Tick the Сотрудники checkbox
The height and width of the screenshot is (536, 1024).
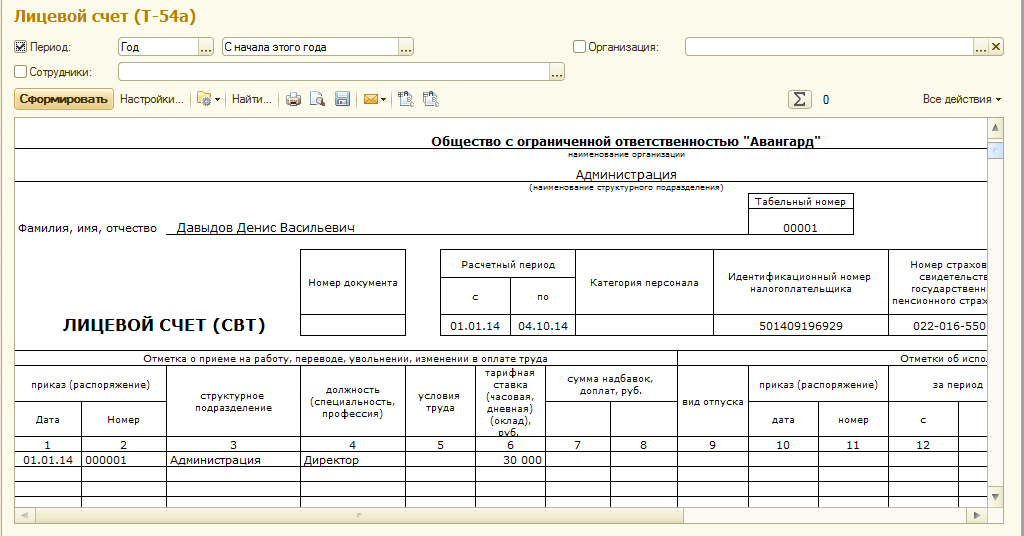click(x=21, y=72)
